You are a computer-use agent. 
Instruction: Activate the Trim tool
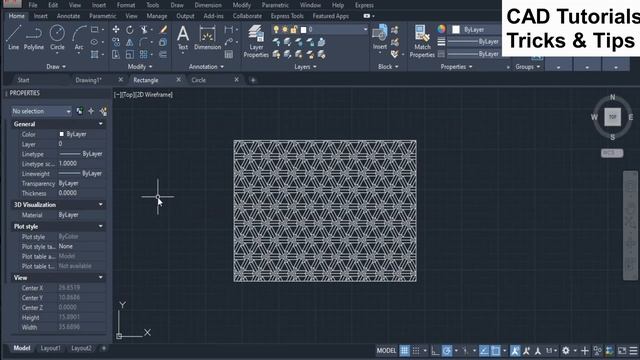pos(144,30)
